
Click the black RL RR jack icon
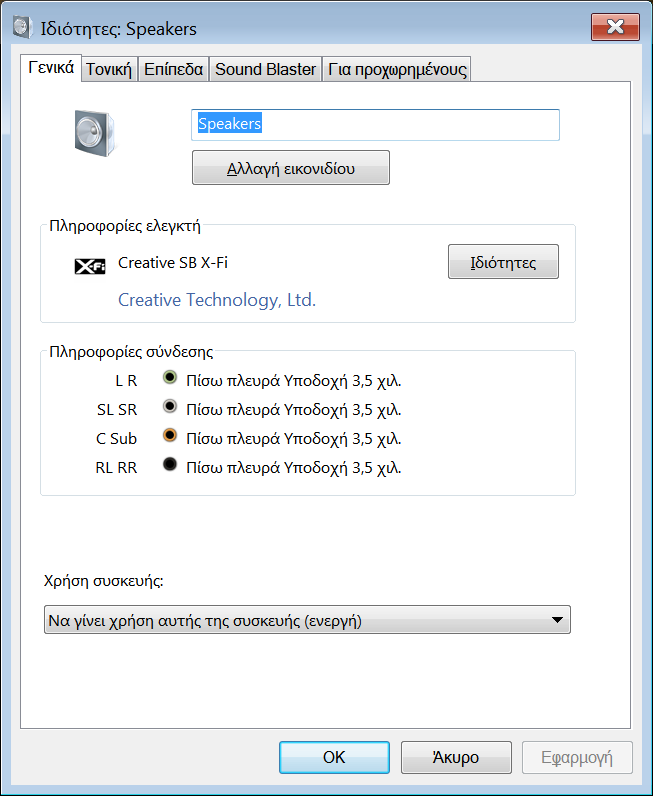pyautogui.click(x=170, y=465)
